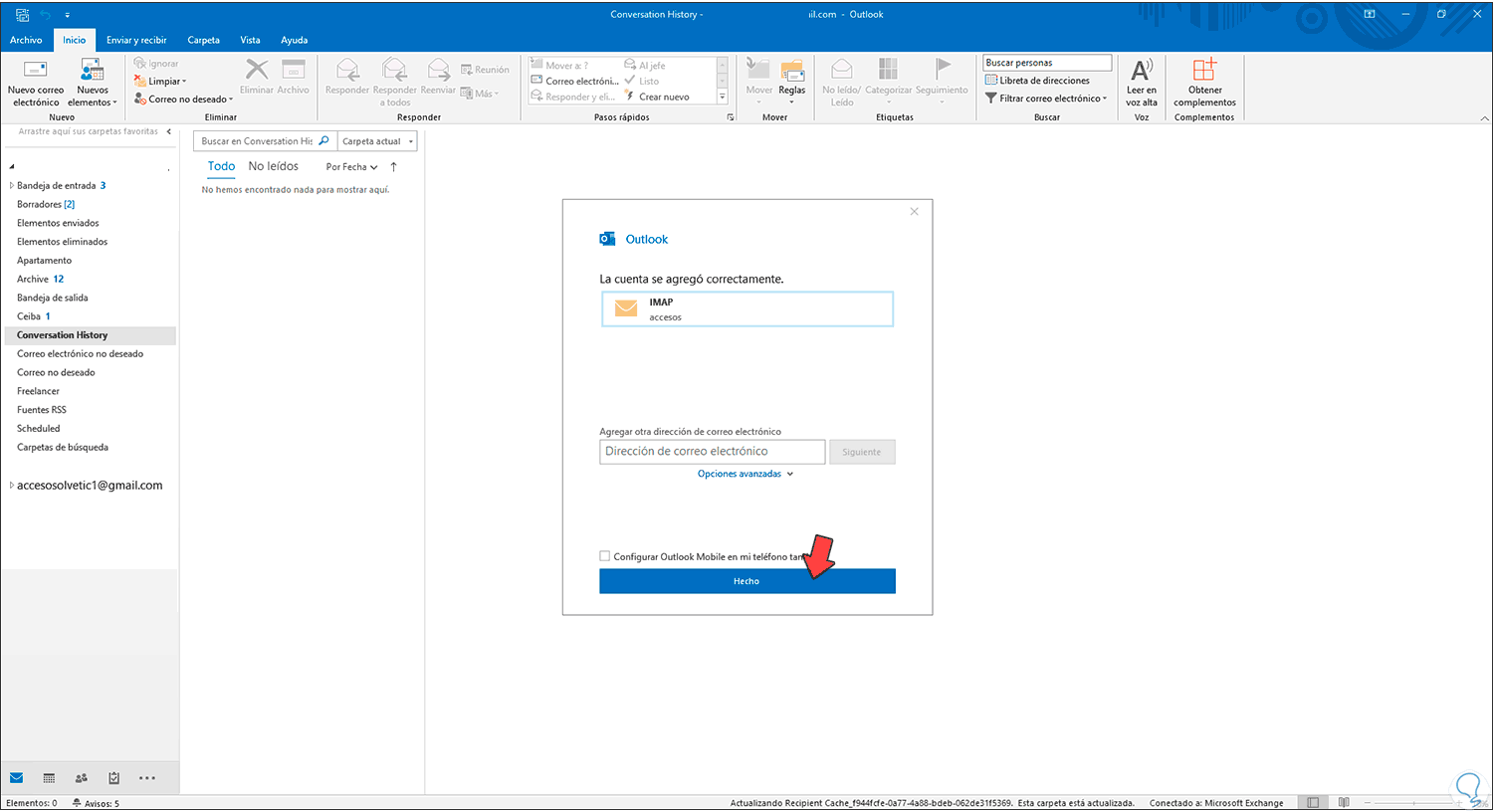The height and width of the screenshot is (812, 1493).
Task: Switch to the Vista ribbon tab
Action: [250, 40]
